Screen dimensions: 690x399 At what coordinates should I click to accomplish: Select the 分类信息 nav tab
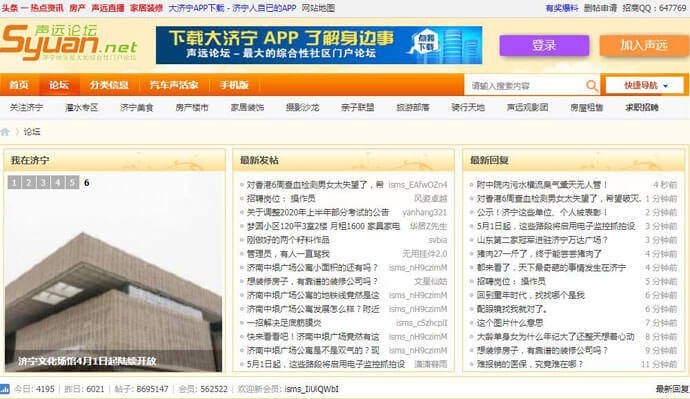(x=109, y=85)
